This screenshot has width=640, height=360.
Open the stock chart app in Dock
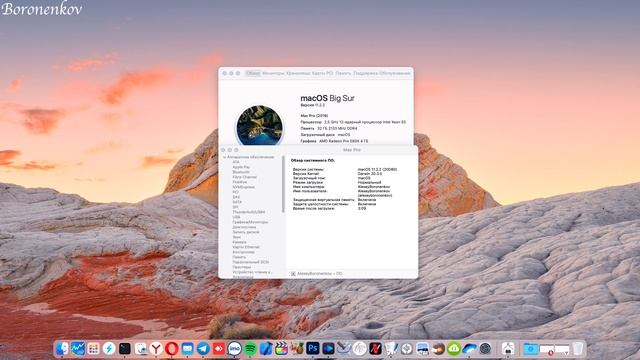pos(78,348)
